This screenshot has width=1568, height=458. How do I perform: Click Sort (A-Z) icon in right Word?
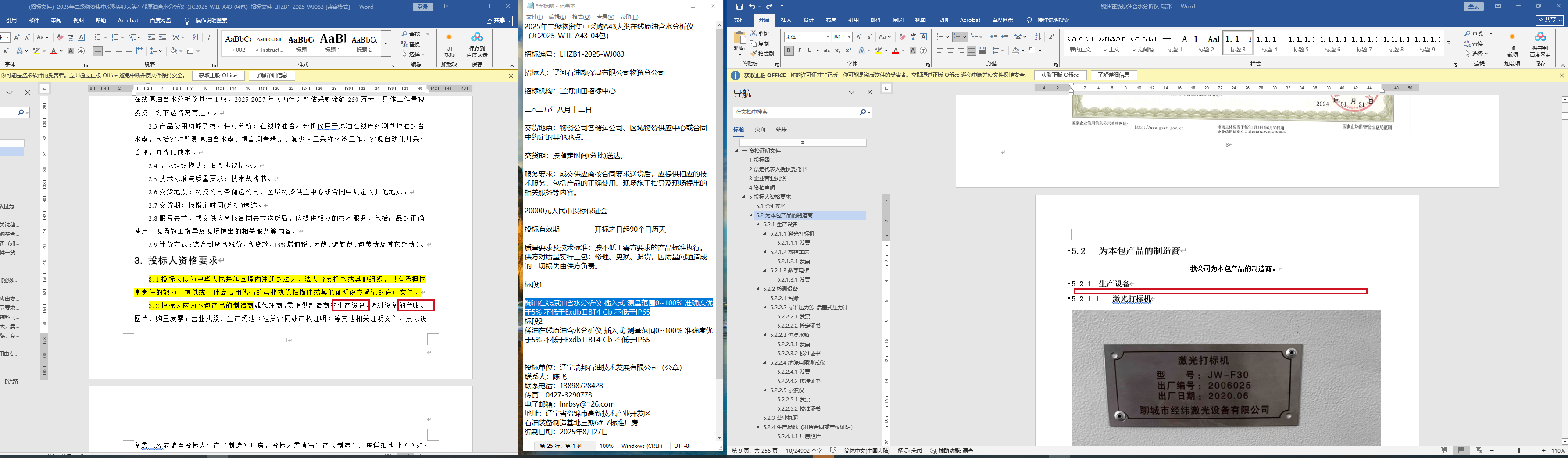click(1038, 37)
